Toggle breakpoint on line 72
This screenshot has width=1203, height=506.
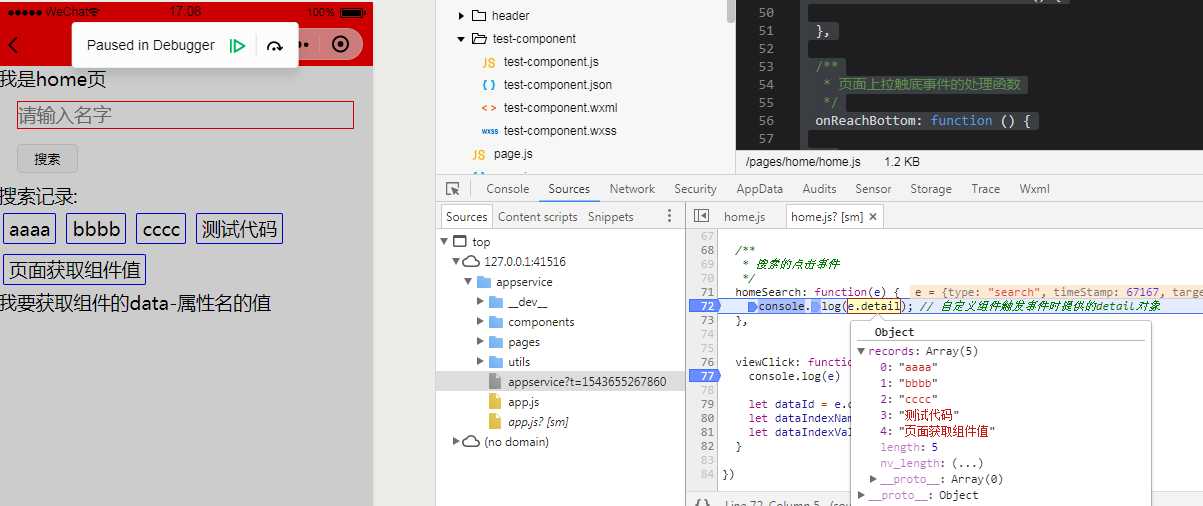coord(707,306)
